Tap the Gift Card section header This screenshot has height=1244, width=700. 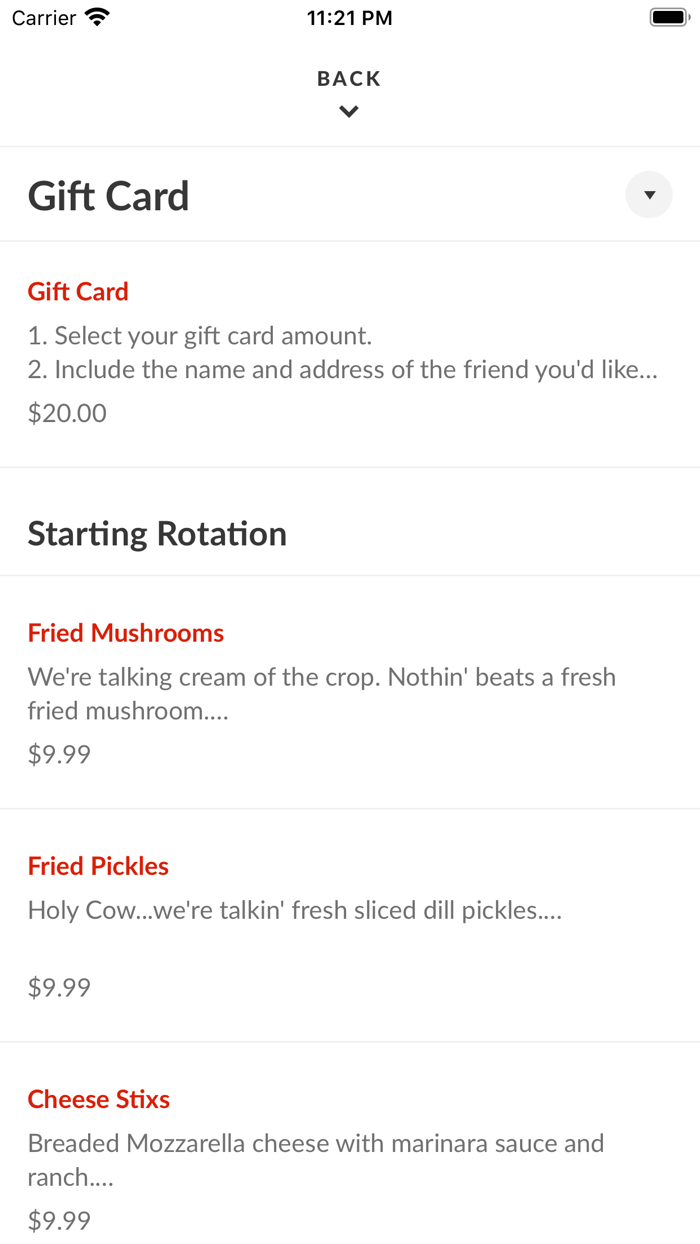108,196
